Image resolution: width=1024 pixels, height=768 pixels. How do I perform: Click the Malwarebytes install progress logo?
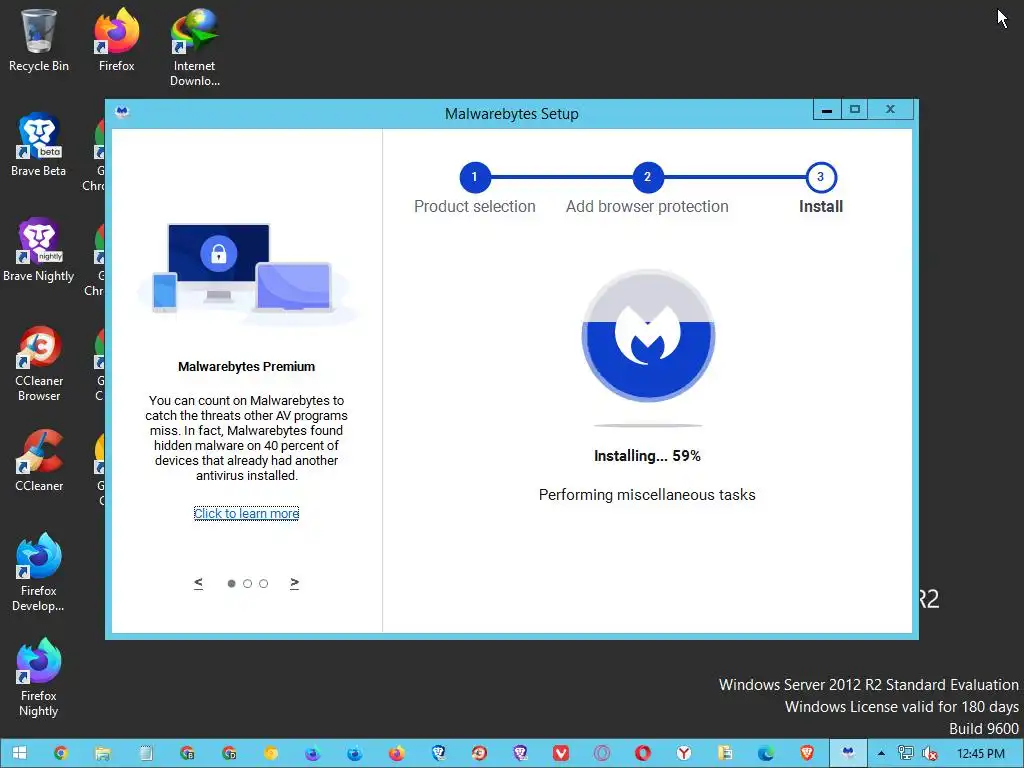click(x=648, y=335)
